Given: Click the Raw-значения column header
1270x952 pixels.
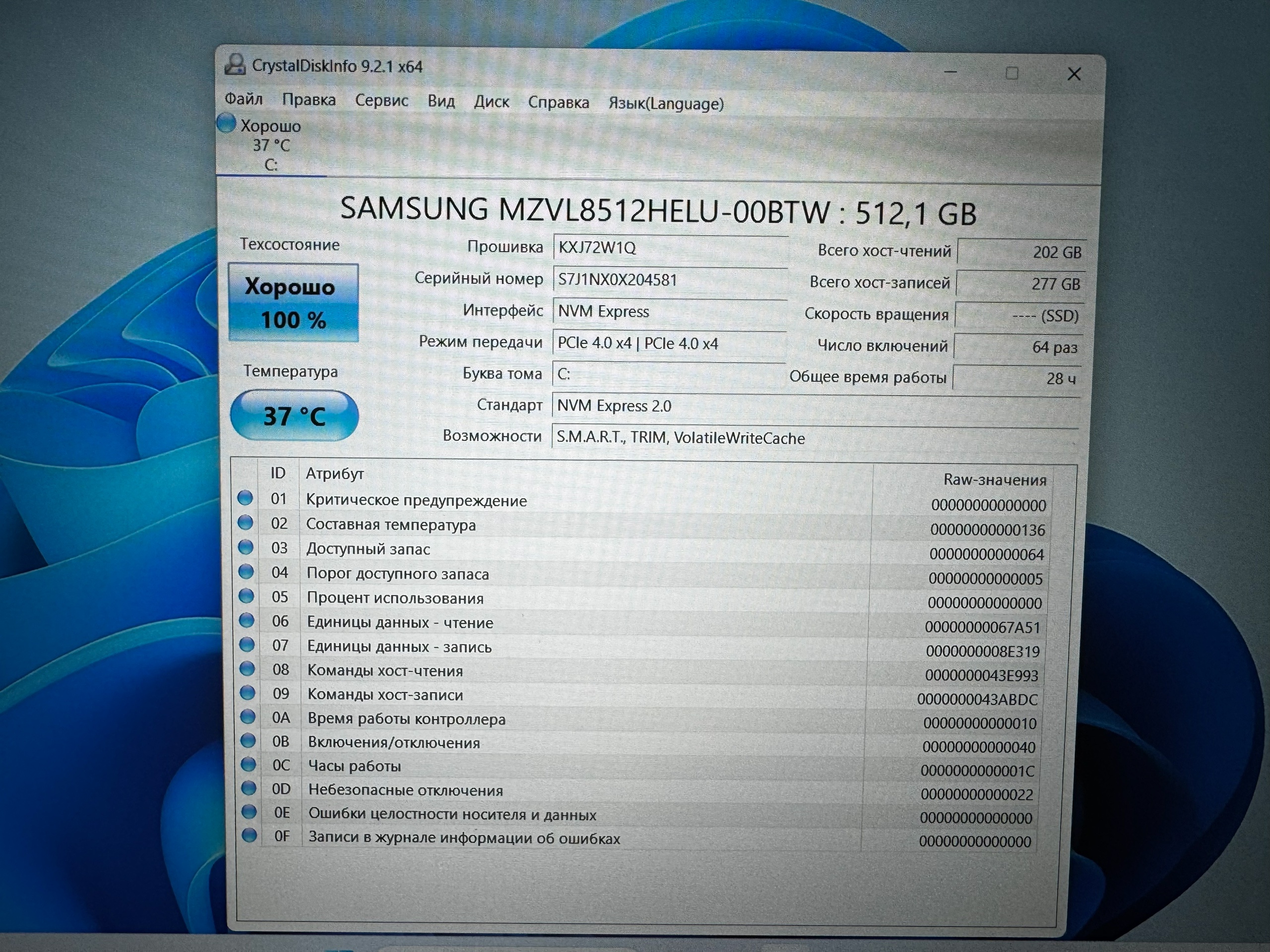Looking at the screenshot, I should (995, 480).
